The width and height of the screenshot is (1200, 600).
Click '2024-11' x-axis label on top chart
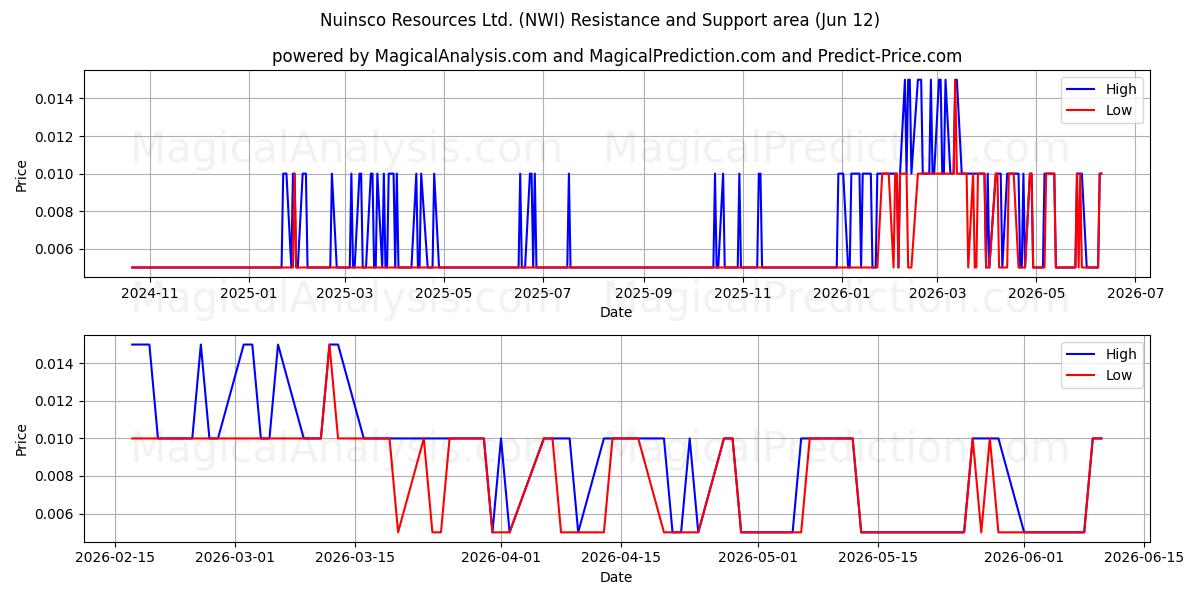pyautogui.click(x=150, y=293)
